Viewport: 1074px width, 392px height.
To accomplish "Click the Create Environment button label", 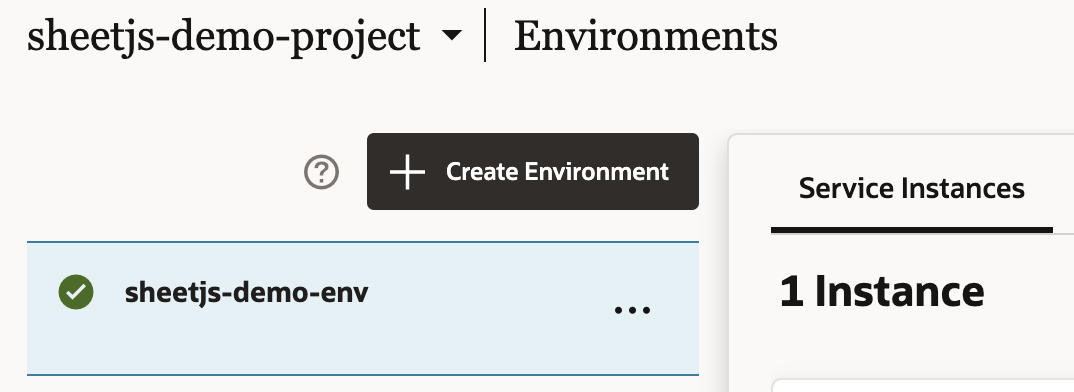I will click(x=557, y=171).
